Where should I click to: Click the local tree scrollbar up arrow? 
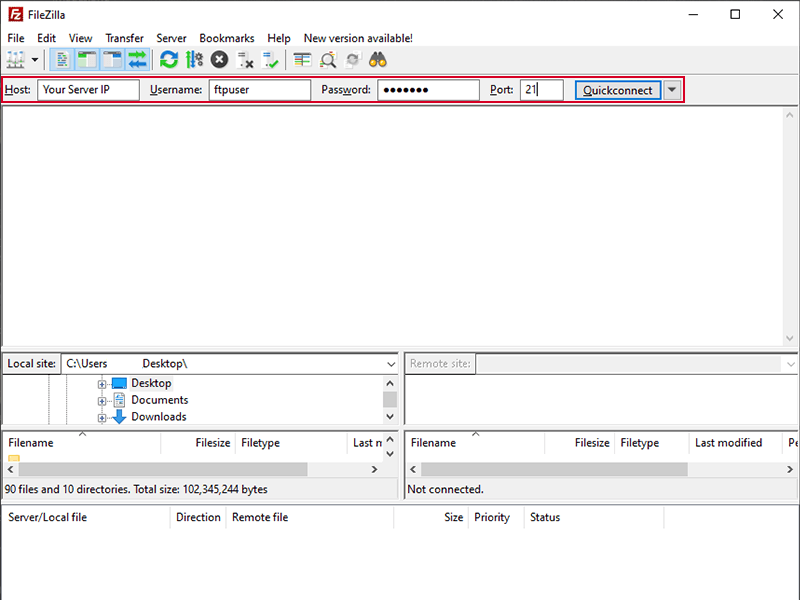[x=390, y=383]
